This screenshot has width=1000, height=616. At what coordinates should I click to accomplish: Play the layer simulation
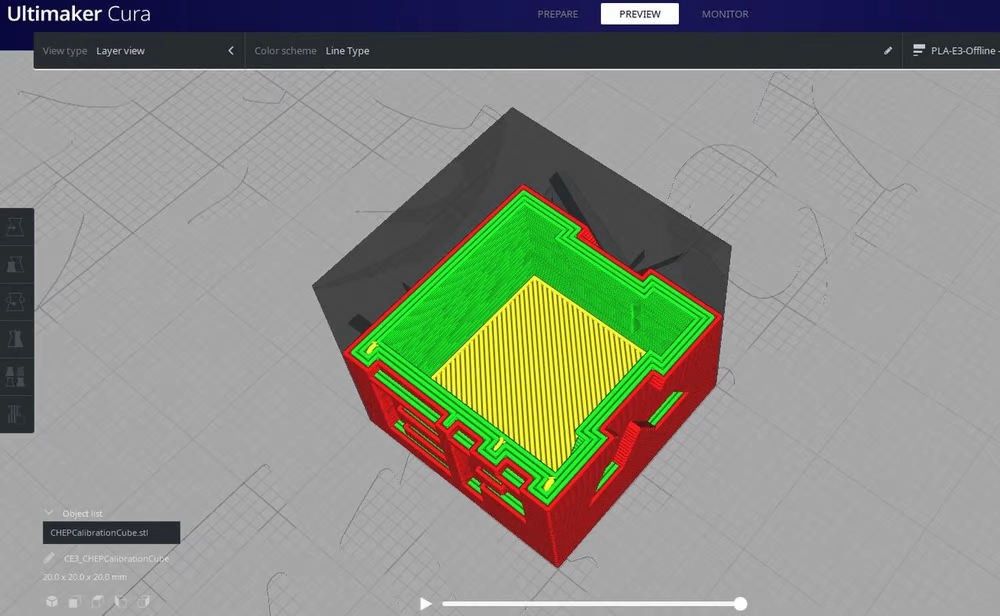425,603
